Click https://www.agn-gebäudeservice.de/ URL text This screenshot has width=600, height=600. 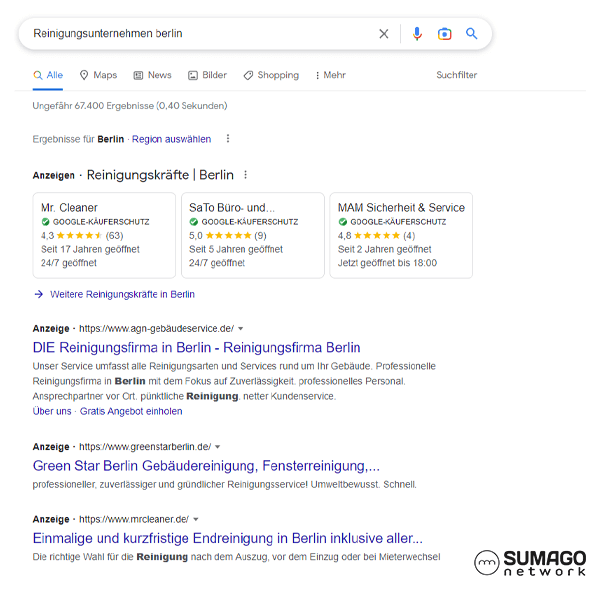[157, 329]
